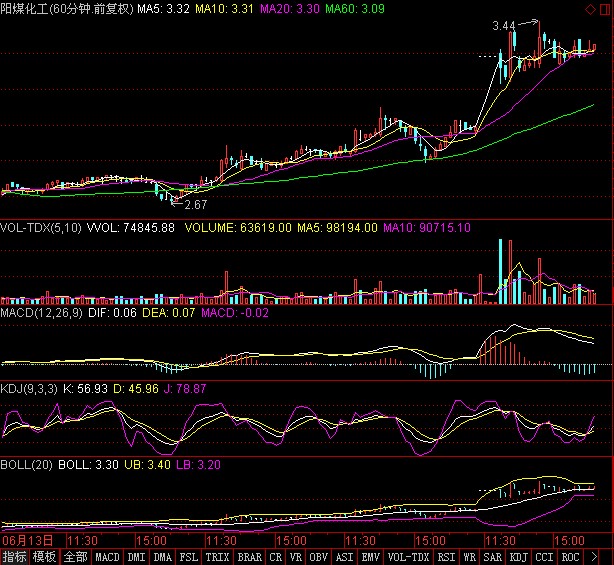Viewport: 614px width, 565px height.
Task: Open the VOL-TDX tab in bottom bar
Action: [x=408, y=557]
